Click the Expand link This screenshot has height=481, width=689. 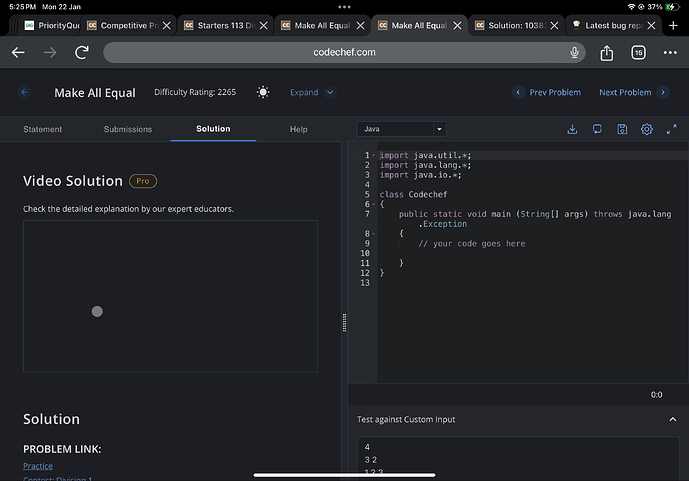pos(304,92)
